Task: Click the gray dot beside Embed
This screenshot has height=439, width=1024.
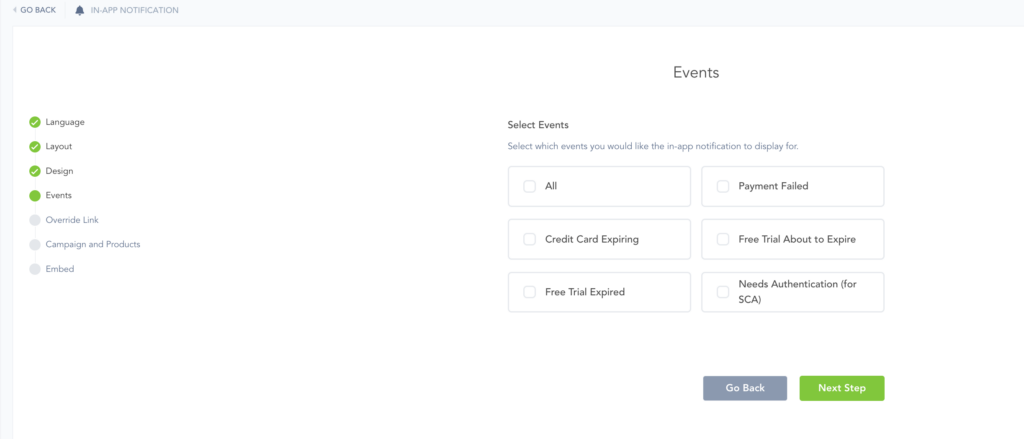Action: click(x=35, y=269)
